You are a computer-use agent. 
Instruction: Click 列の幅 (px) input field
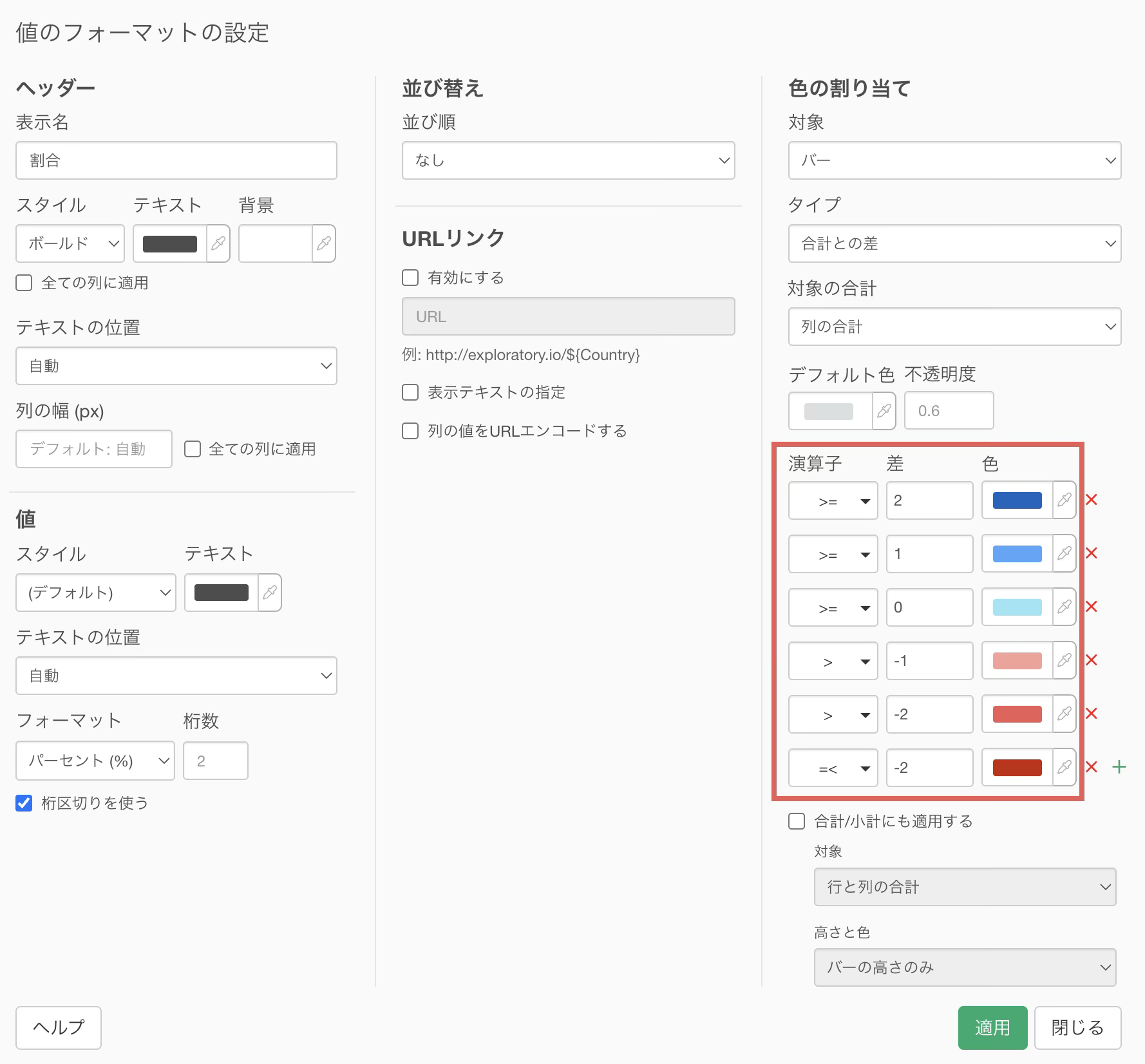[94, 449]
